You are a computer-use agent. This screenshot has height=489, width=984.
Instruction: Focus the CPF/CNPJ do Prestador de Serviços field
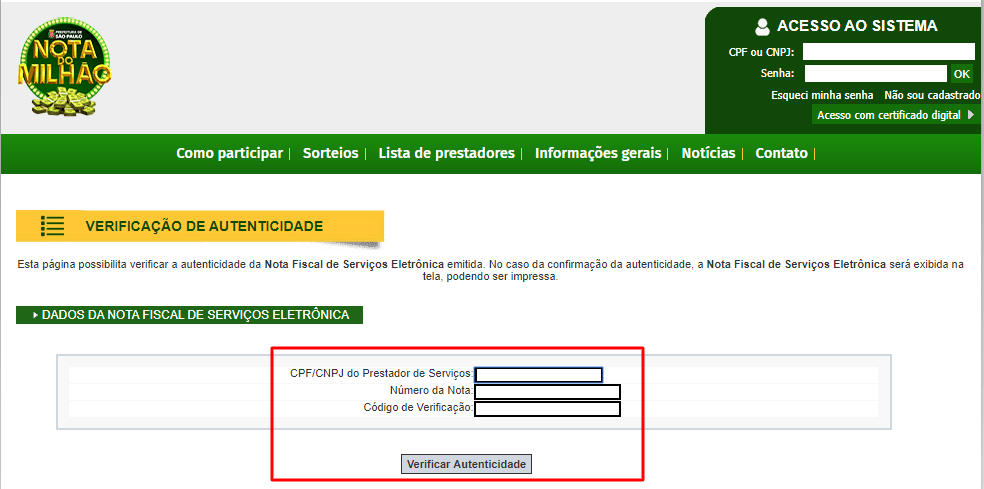tap(538, 375)
